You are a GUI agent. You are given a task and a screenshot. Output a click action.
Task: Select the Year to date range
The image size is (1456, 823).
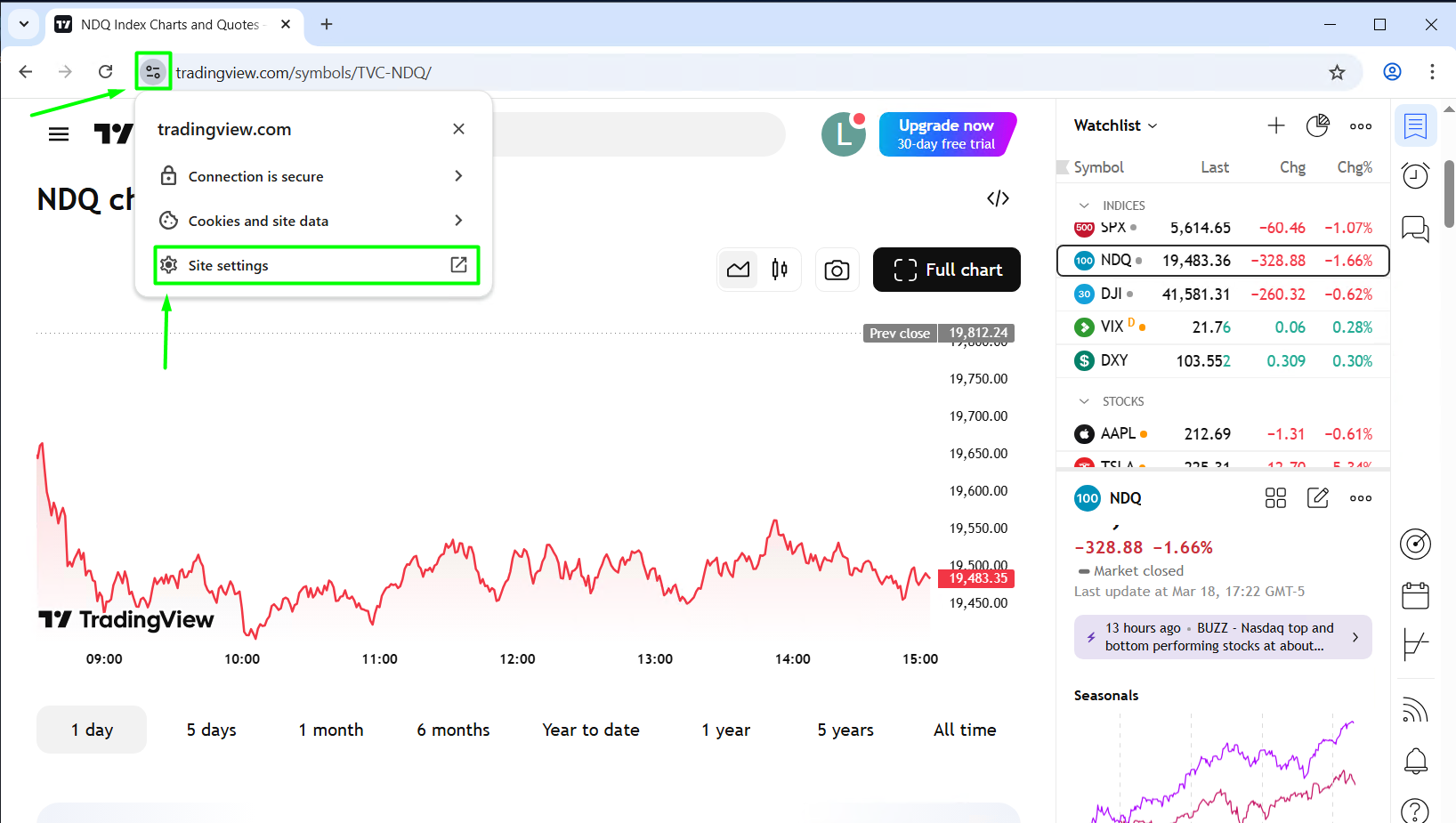(x=591, y=730)
